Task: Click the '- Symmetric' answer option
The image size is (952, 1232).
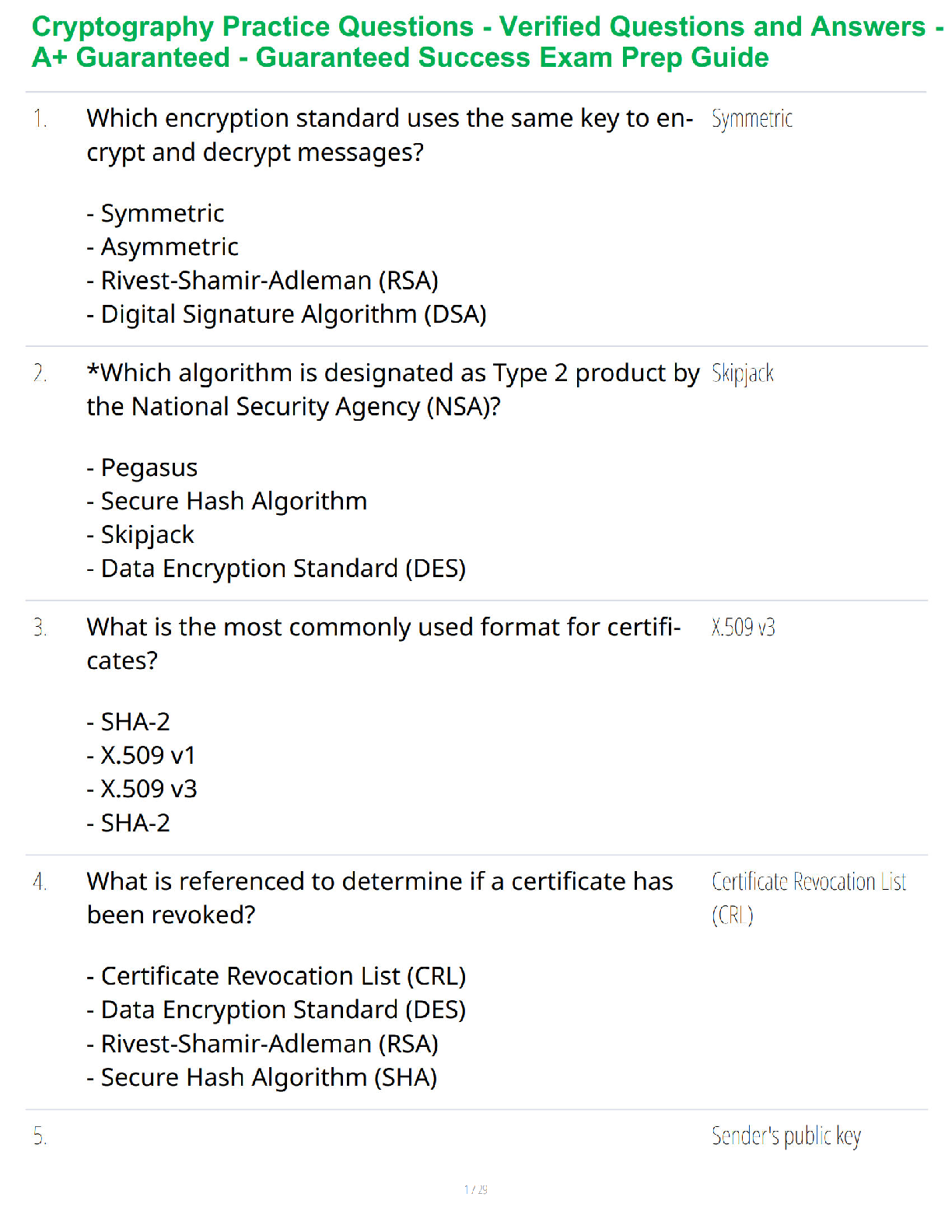Action: (x=156, y=213)
